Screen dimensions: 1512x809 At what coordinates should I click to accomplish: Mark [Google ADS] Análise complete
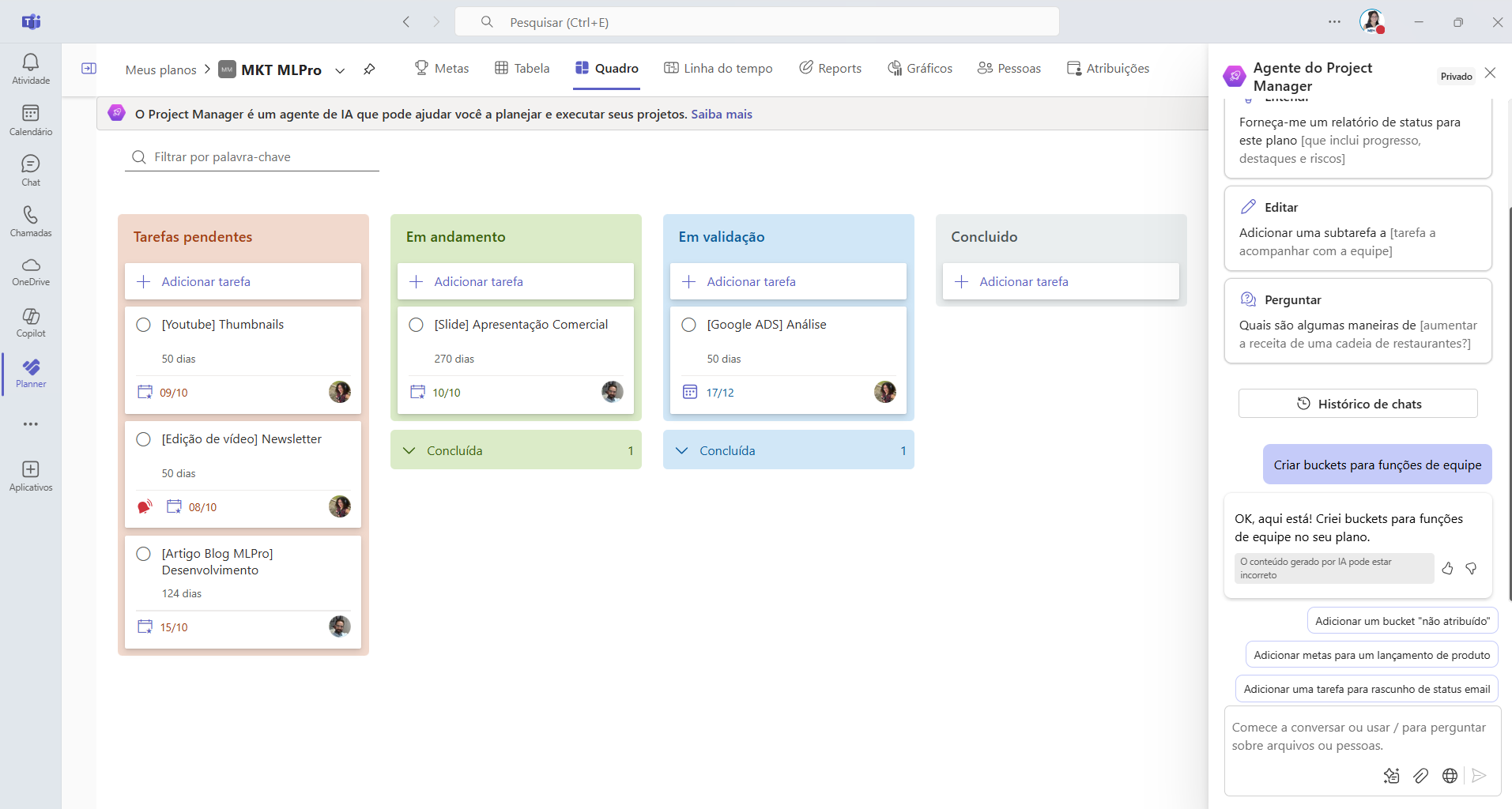pos(688,325)
